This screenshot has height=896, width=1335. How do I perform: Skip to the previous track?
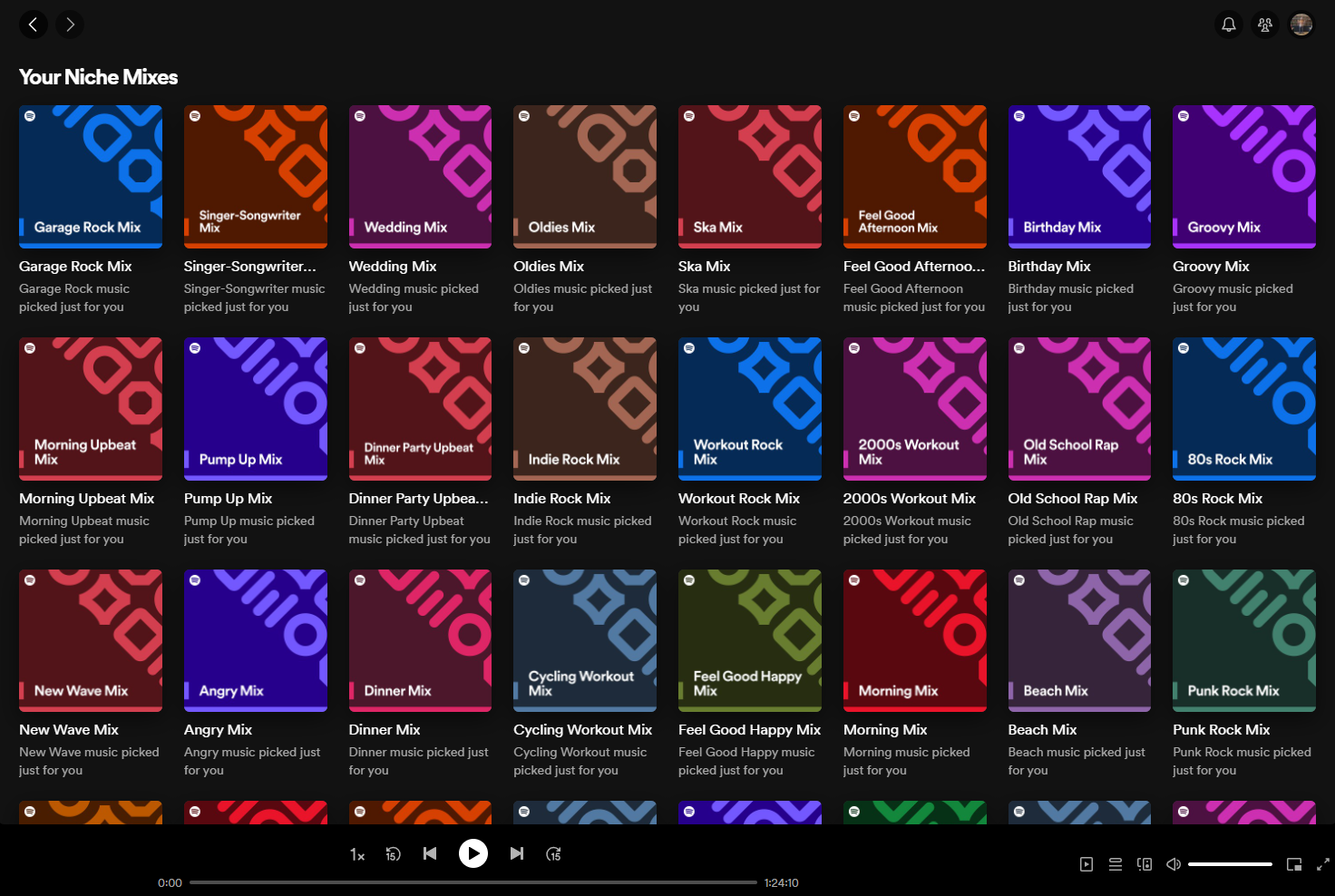pyautogui.click(x=429, y=853)
